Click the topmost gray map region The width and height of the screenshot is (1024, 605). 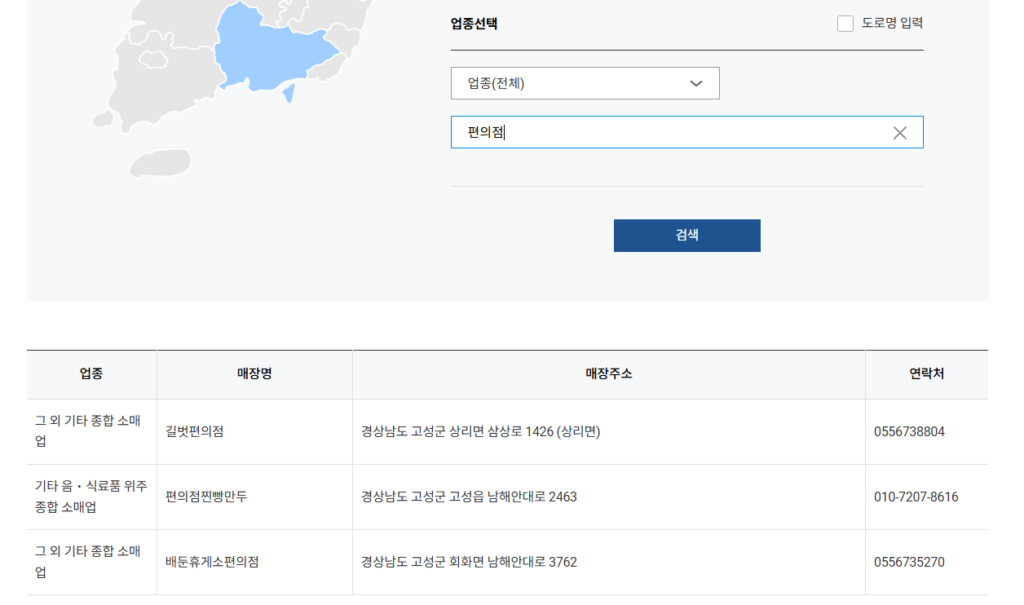pos(190,6)
